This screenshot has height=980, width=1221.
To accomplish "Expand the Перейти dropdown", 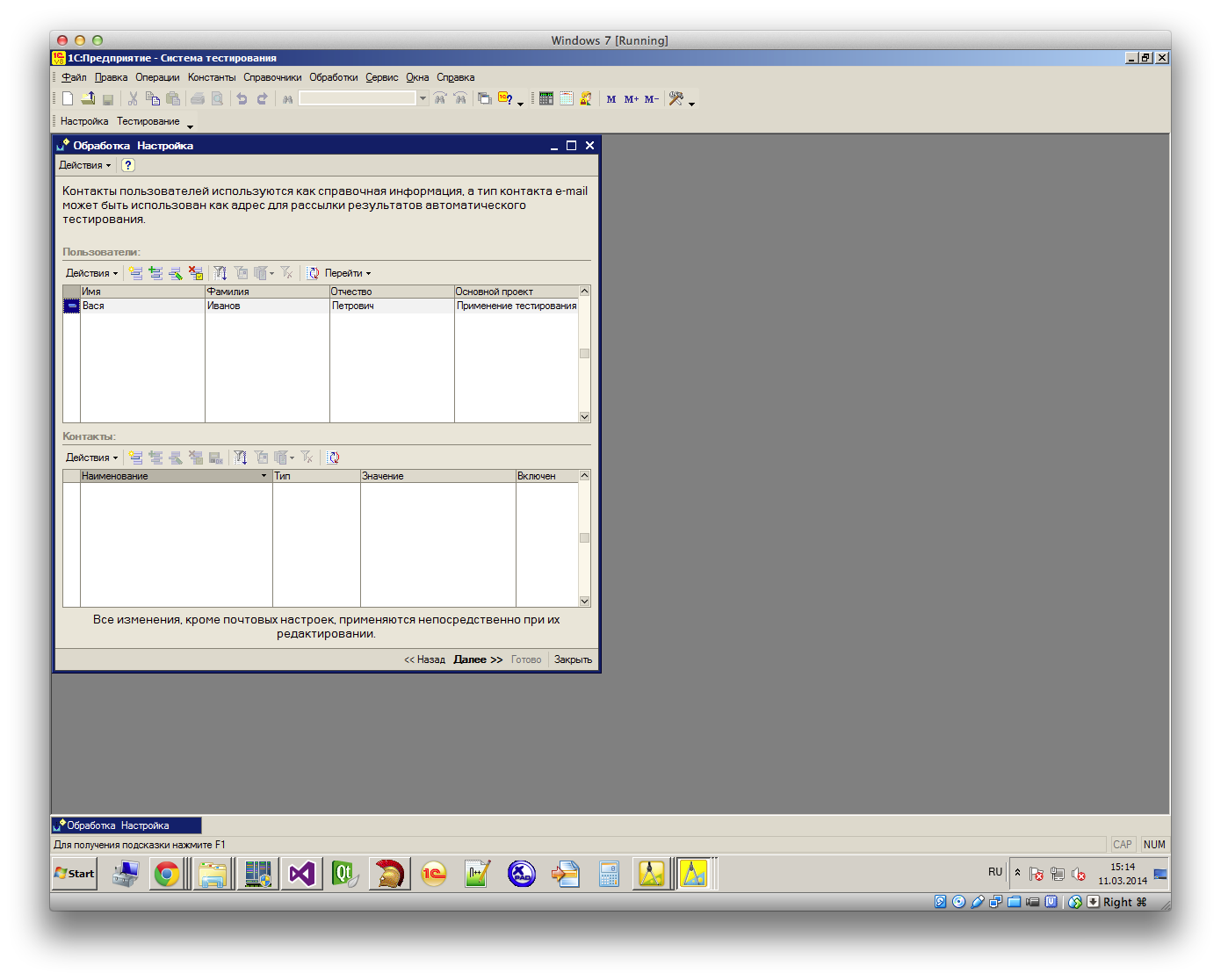I will [348, 273].
